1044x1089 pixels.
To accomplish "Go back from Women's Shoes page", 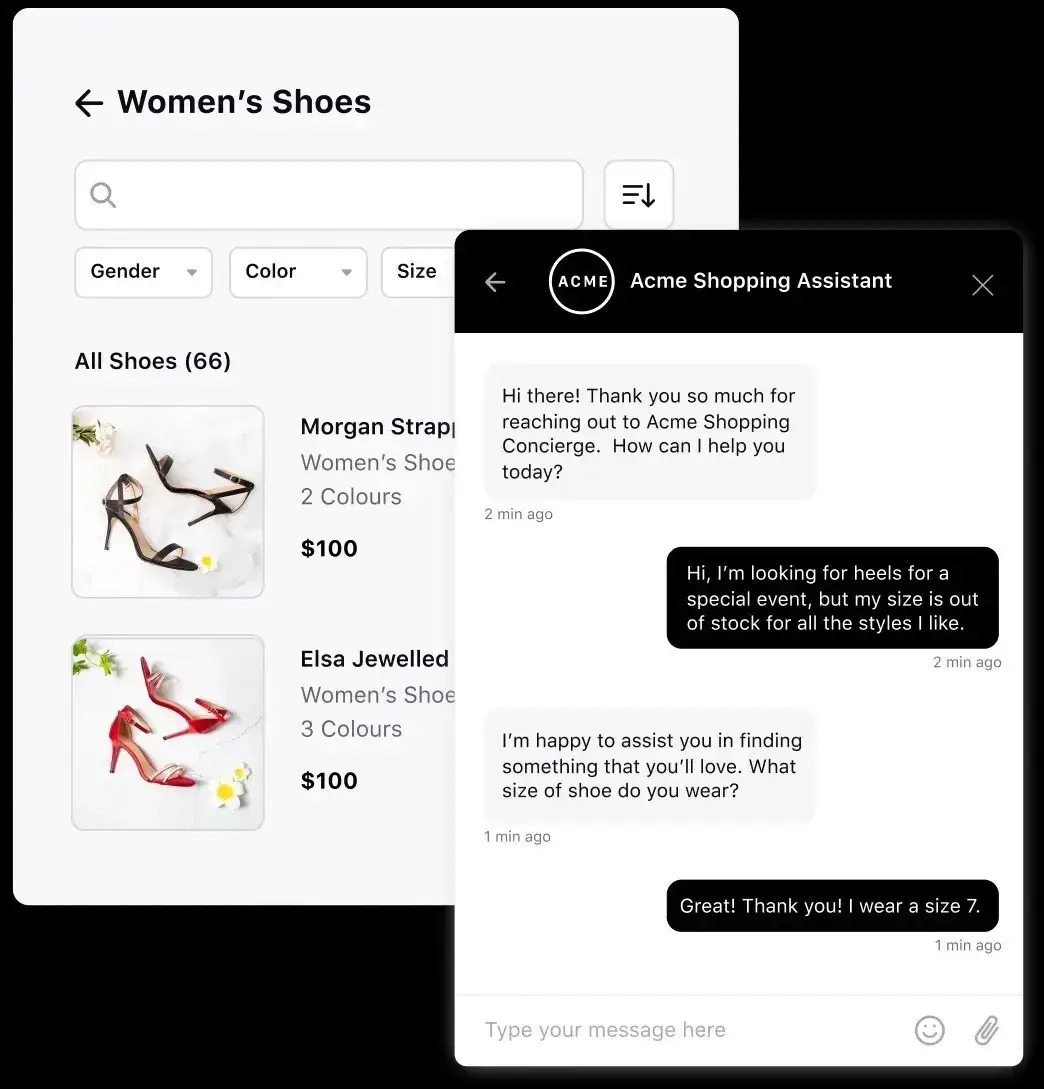I will [x=89, y=103].
